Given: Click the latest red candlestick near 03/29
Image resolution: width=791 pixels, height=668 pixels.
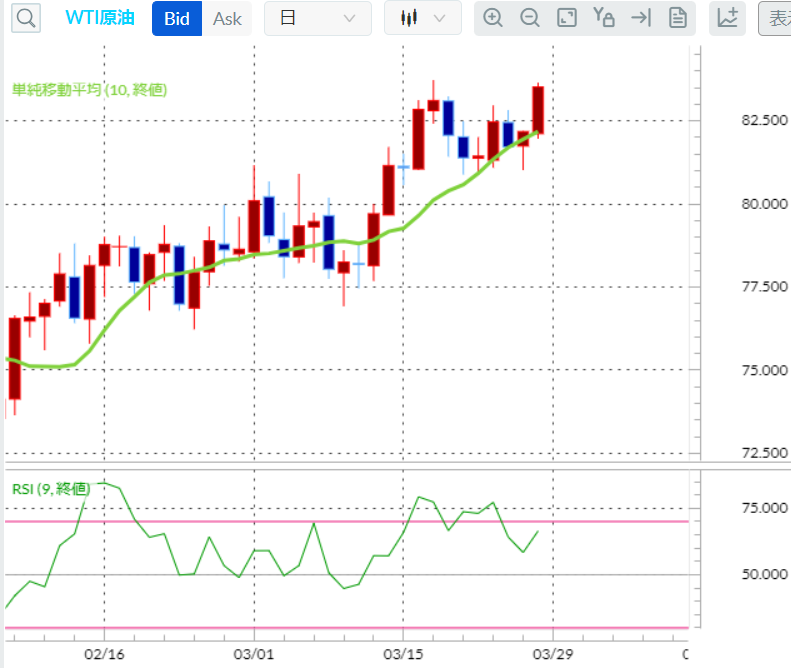Looking at the screenshot, I should (538, 110).
